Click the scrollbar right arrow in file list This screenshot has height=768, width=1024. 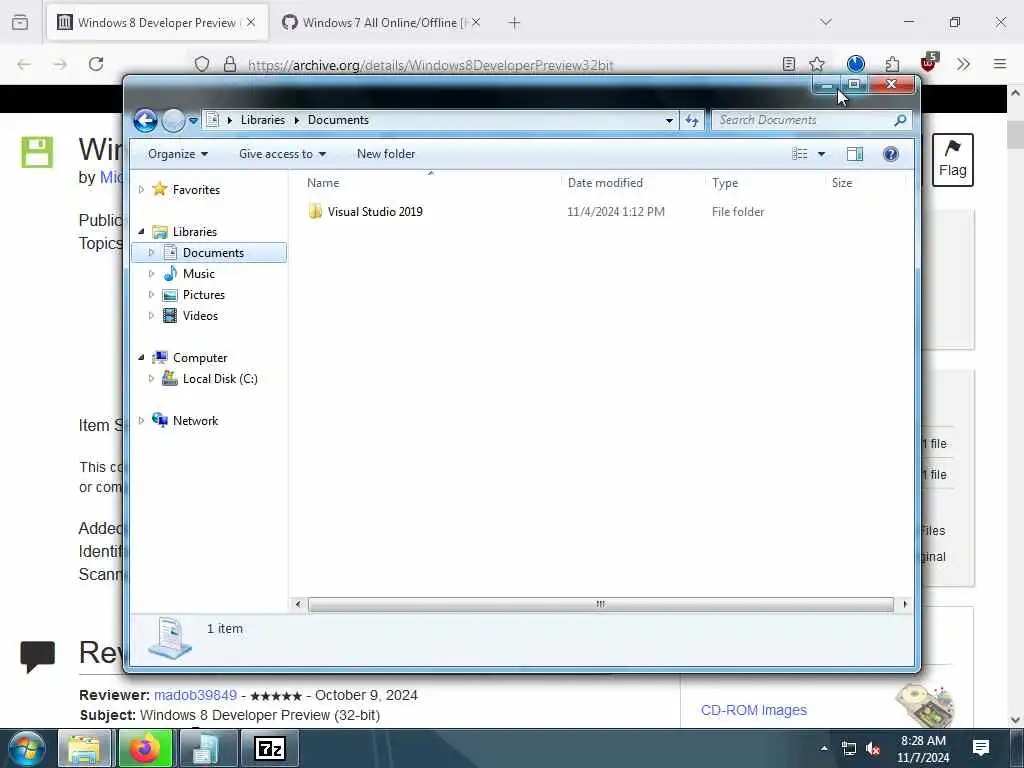[904, 605]
